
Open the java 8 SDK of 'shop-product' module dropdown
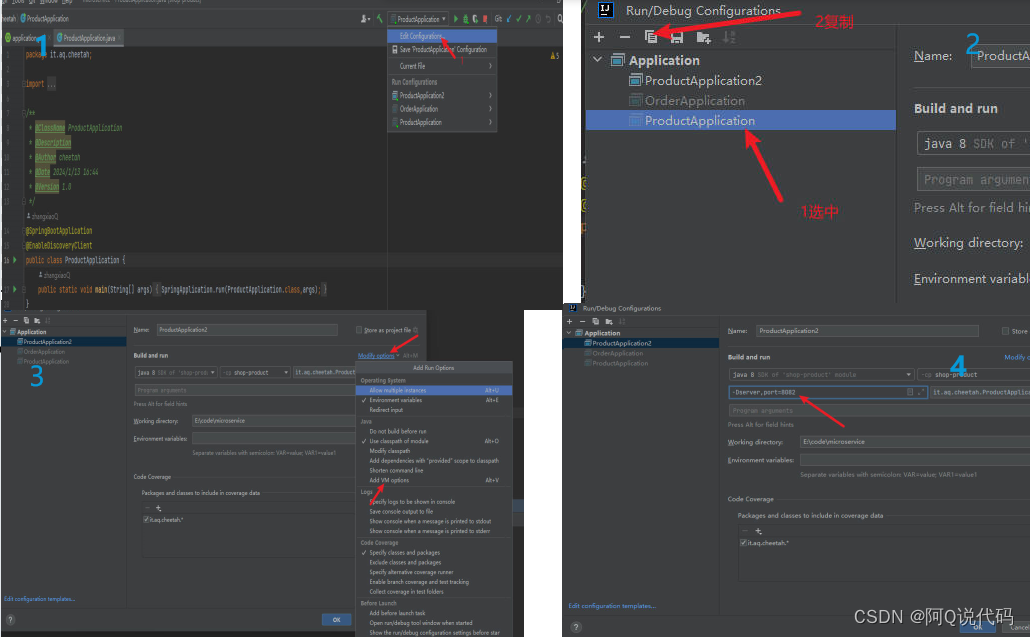[x=821, y=374]
